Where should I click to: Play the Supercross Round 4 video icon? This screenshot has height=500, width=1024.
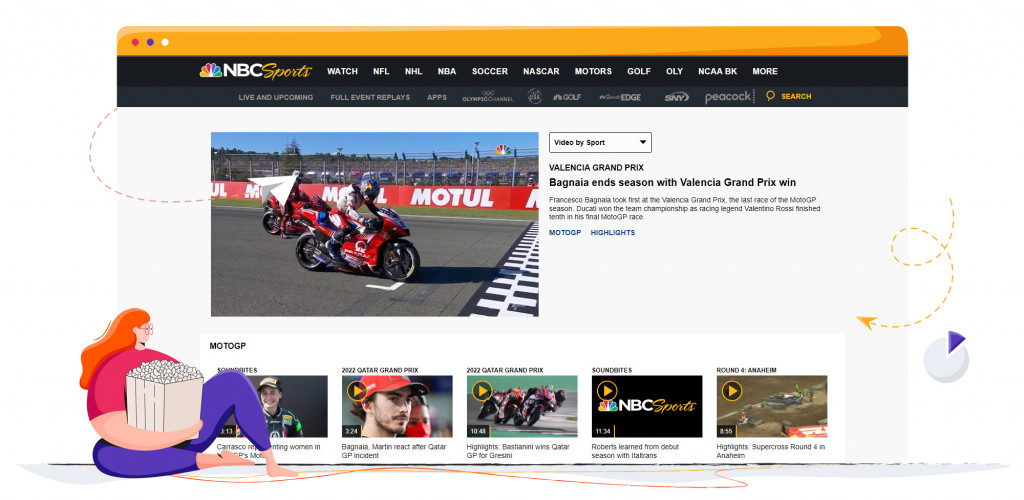pyautogui.click(x=731, y=391)
